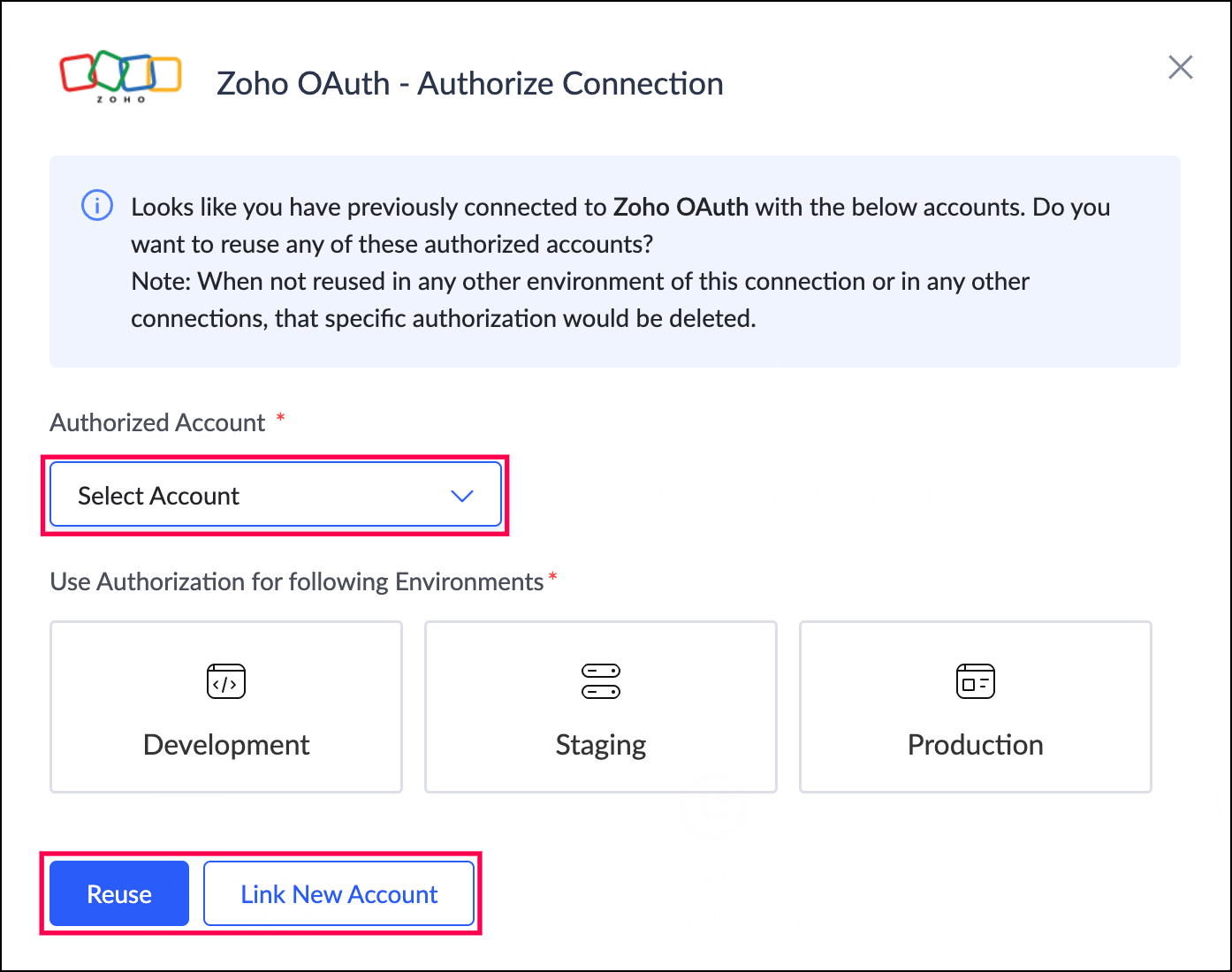Select the Staging environment card

coord(601,707)
